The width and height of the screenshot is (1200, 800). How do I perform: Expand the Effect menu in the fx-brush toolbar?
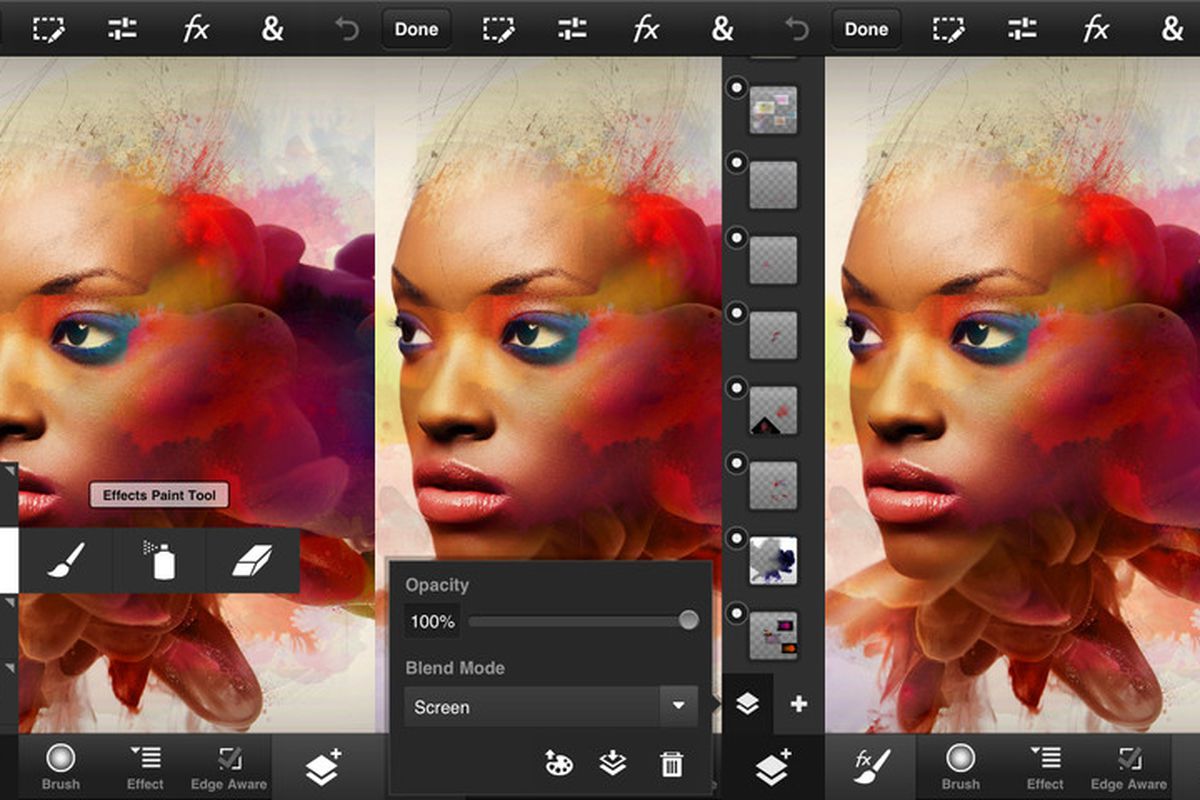pos(1045,767)
